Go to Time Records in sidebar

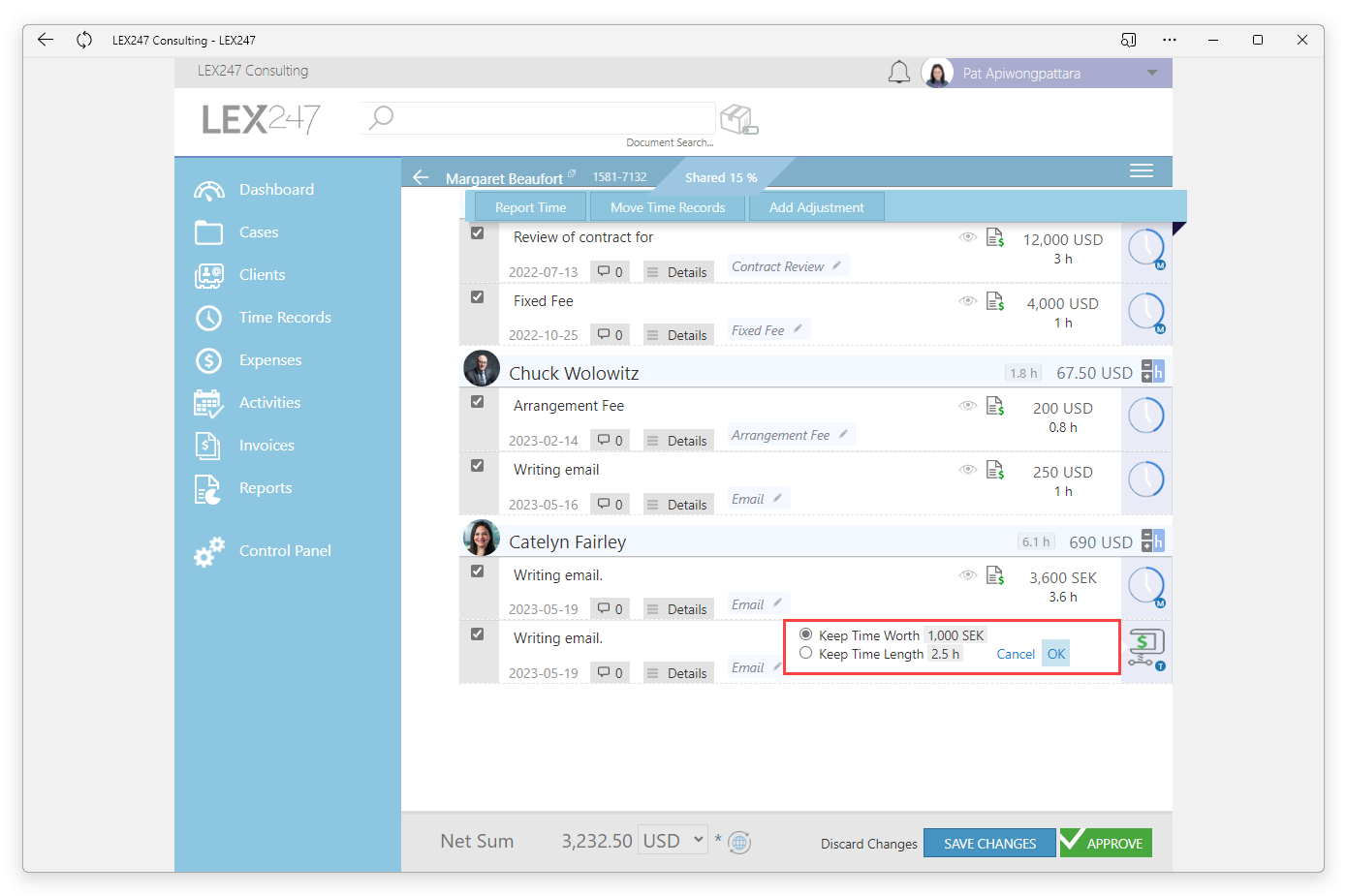(285, 318)
